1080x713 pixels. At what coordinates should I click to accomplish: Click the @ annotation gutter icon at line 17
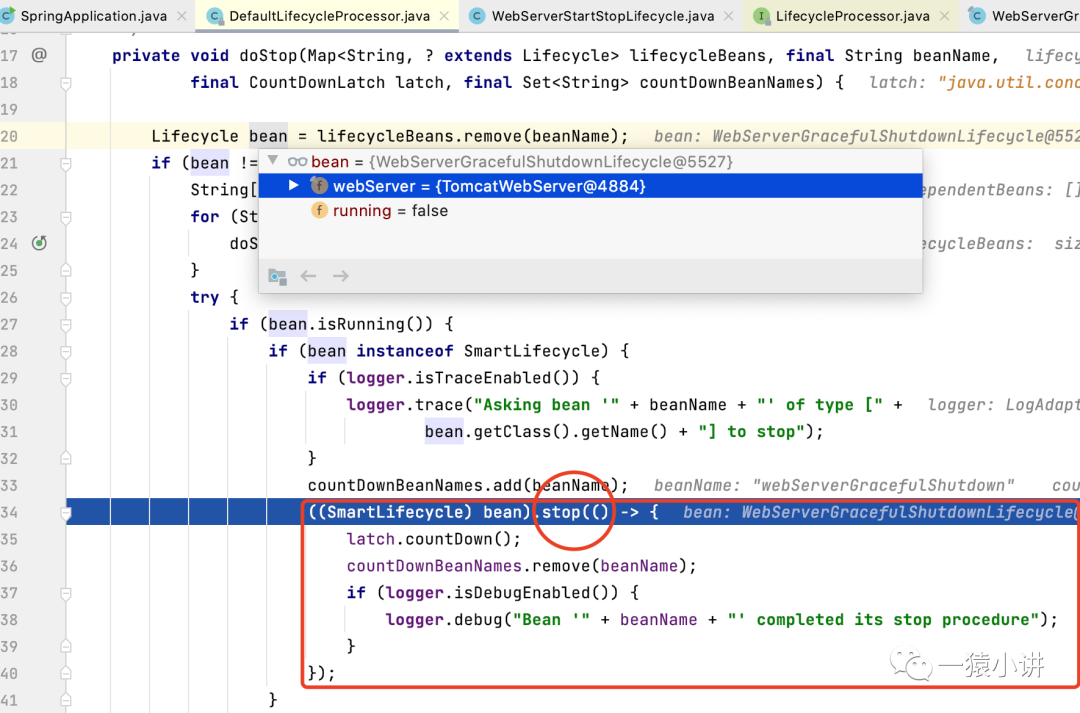39,54
